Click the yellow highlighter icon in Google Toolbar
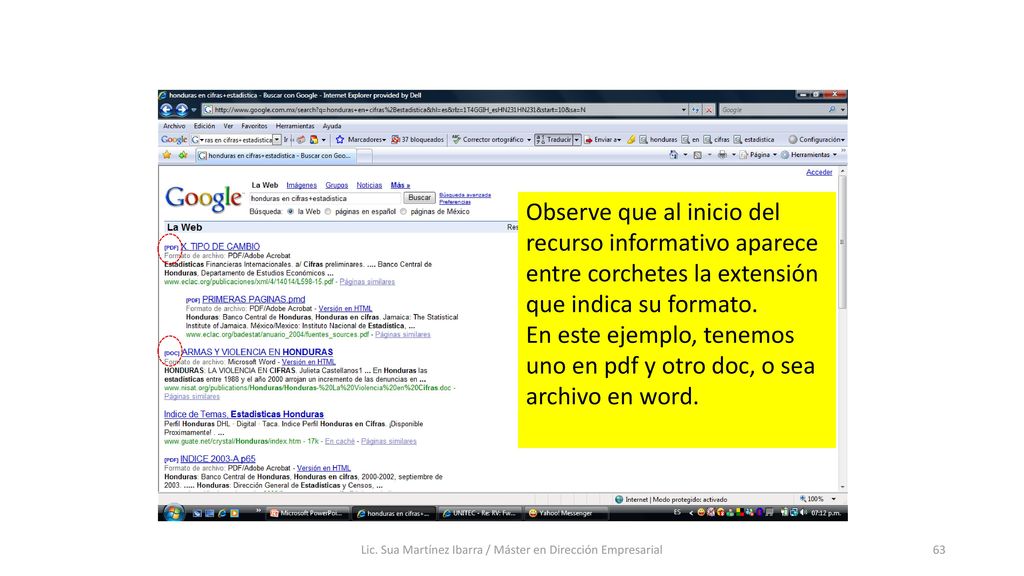1024x576 pixels. point(631,139)
